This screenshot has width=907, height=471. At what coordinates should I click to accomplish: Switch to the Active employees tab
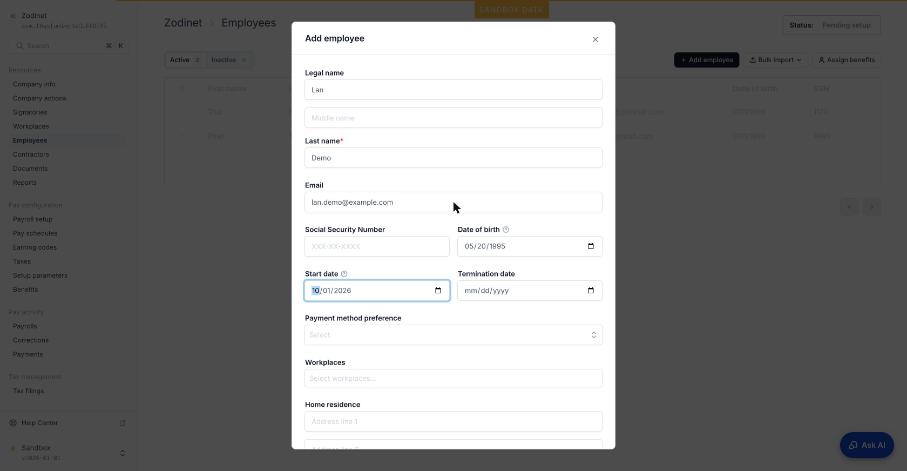(185, 60)
